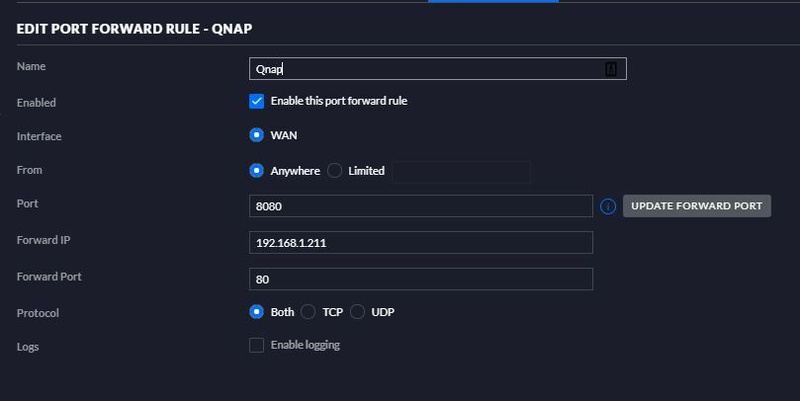The height and width of the screenshot is (401, 800).
Task: Set protocol to Both via its radio button
Action: 256,312
